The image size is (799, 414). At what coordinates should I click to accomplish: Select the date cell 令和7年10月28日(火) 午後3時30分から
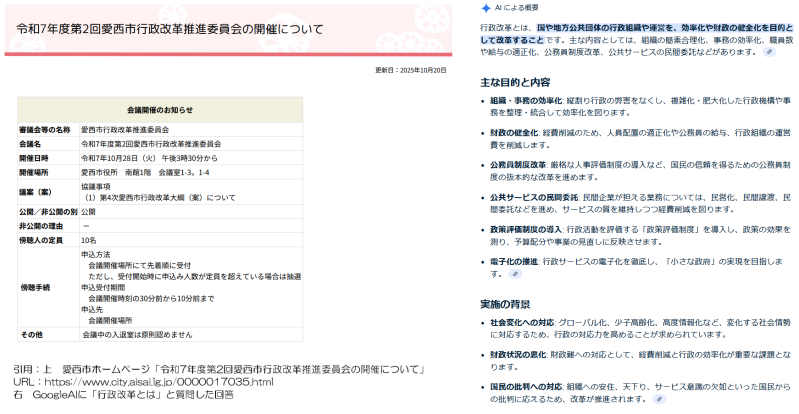149,159
